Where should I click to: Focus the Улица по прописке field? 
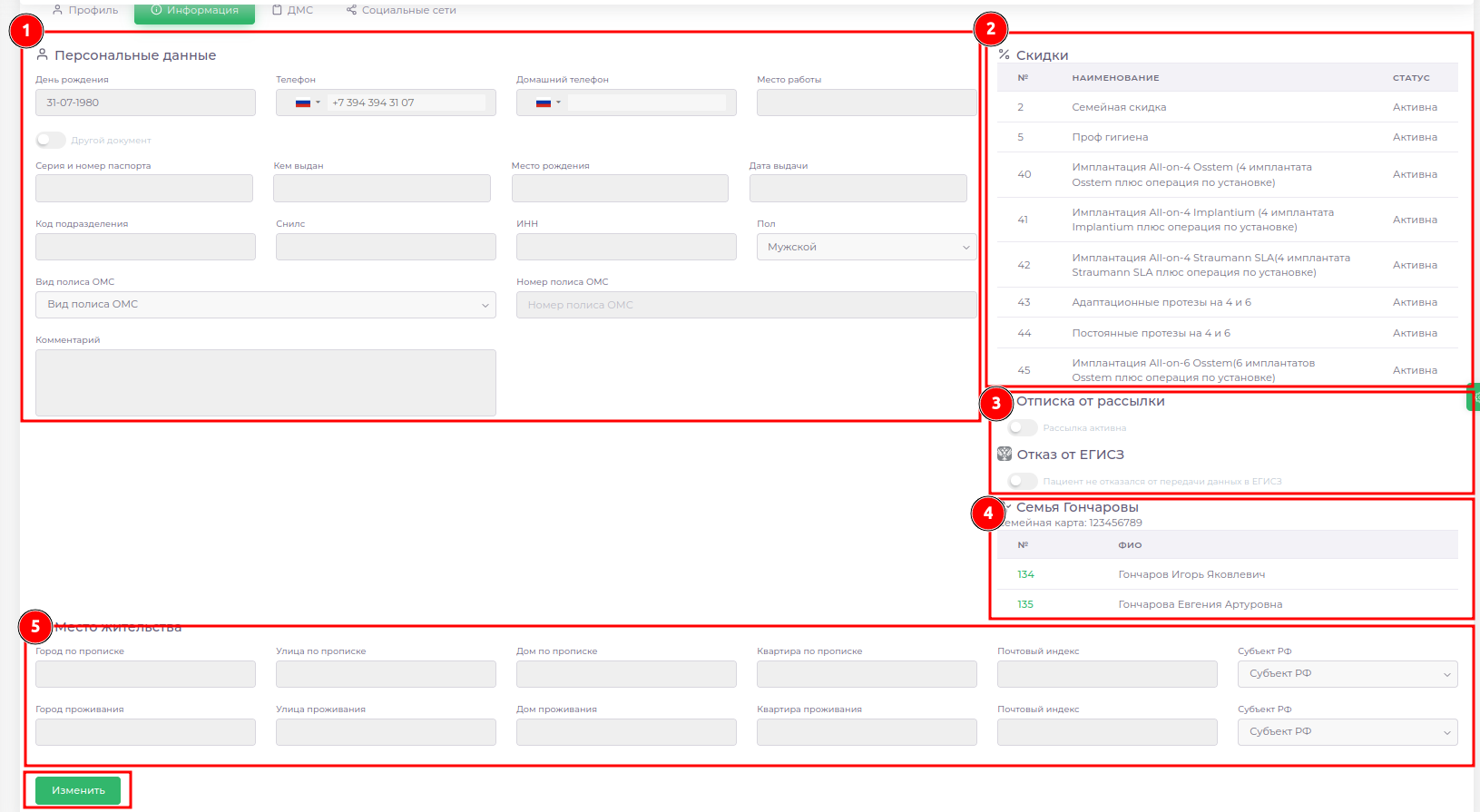386,674
